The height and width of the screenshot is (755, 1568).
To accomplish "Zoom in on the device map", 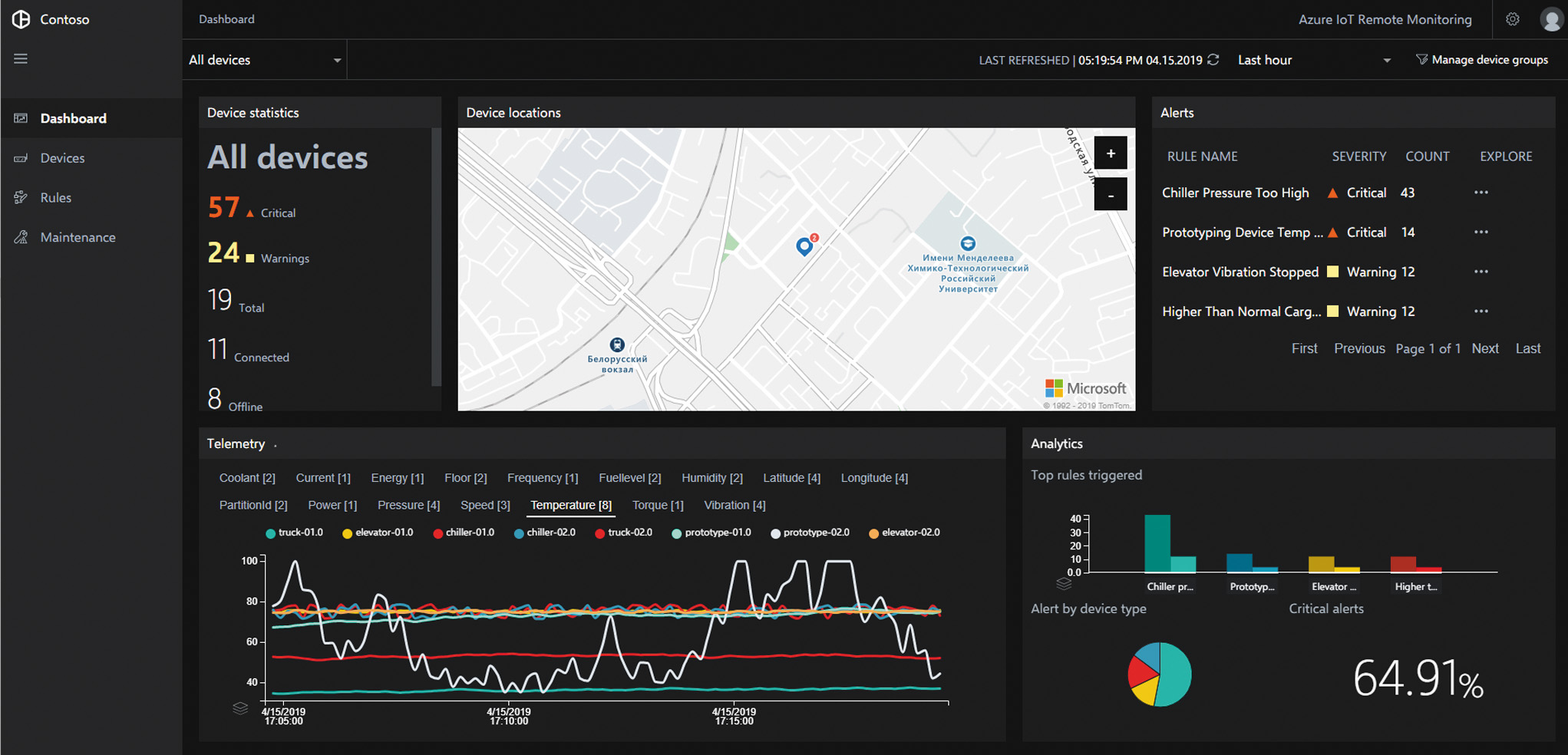I will click(x=1110, y=153).
